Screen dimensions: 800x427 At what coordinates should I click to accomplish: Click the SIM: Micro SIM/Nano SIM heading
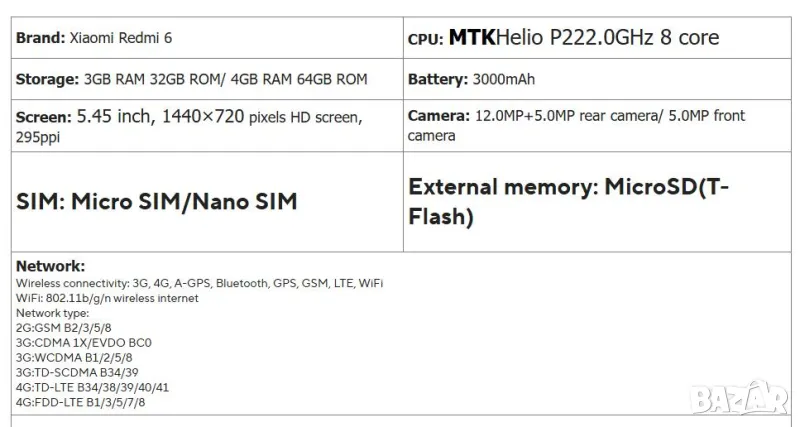pyautogui.click(x=157, y=202)
